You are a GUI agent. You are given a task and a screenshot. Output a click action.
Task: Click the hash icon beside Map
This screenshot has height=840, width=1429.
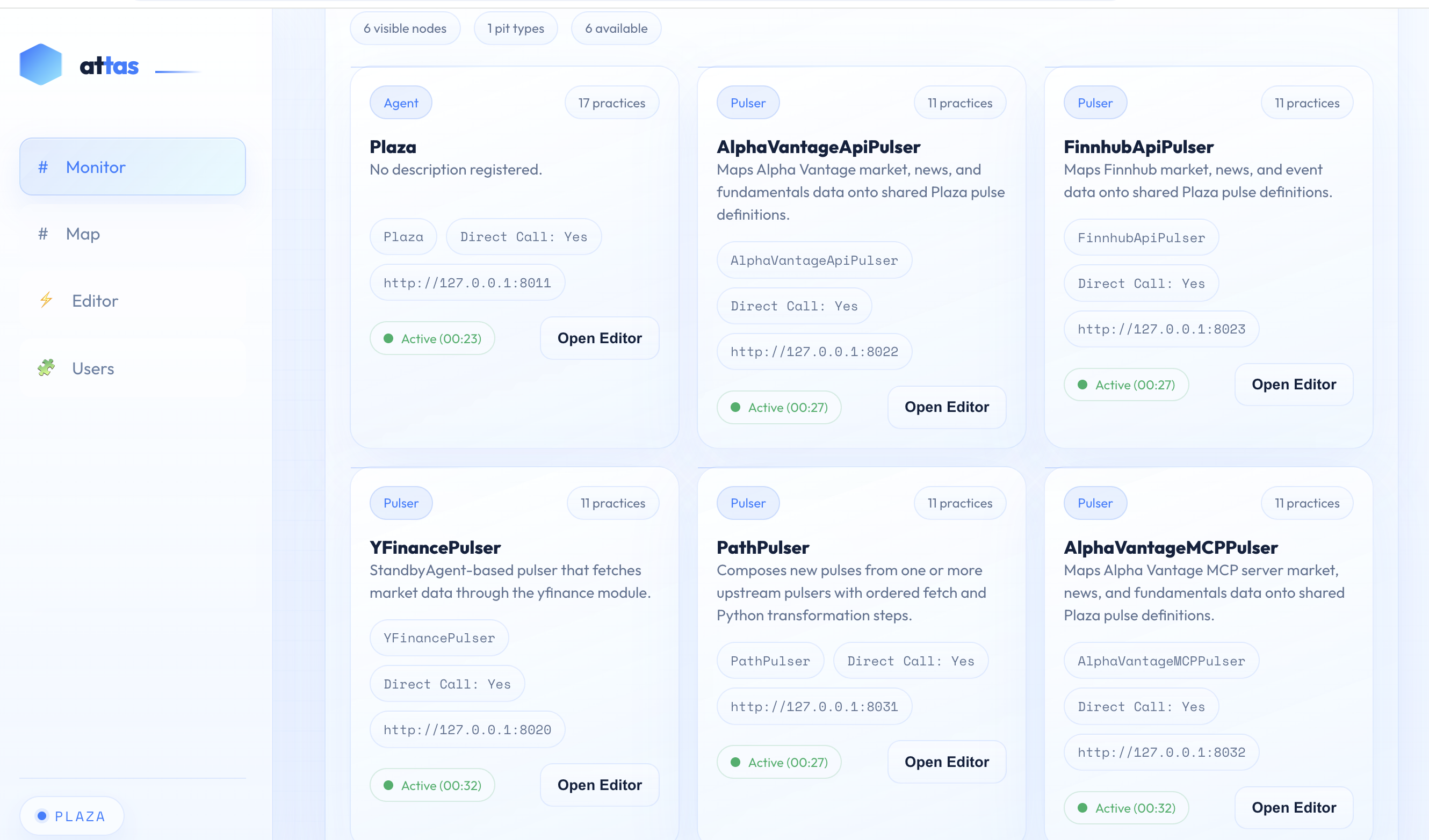[42, 234]
